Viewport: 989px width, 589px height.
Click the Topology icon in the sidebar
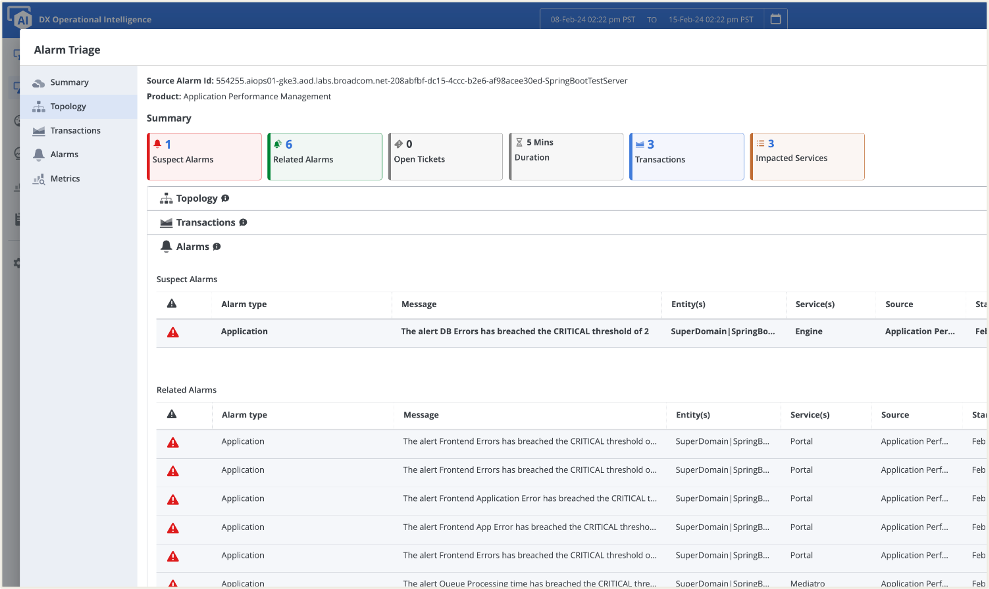pyautogui.click(x=39, y=106)
